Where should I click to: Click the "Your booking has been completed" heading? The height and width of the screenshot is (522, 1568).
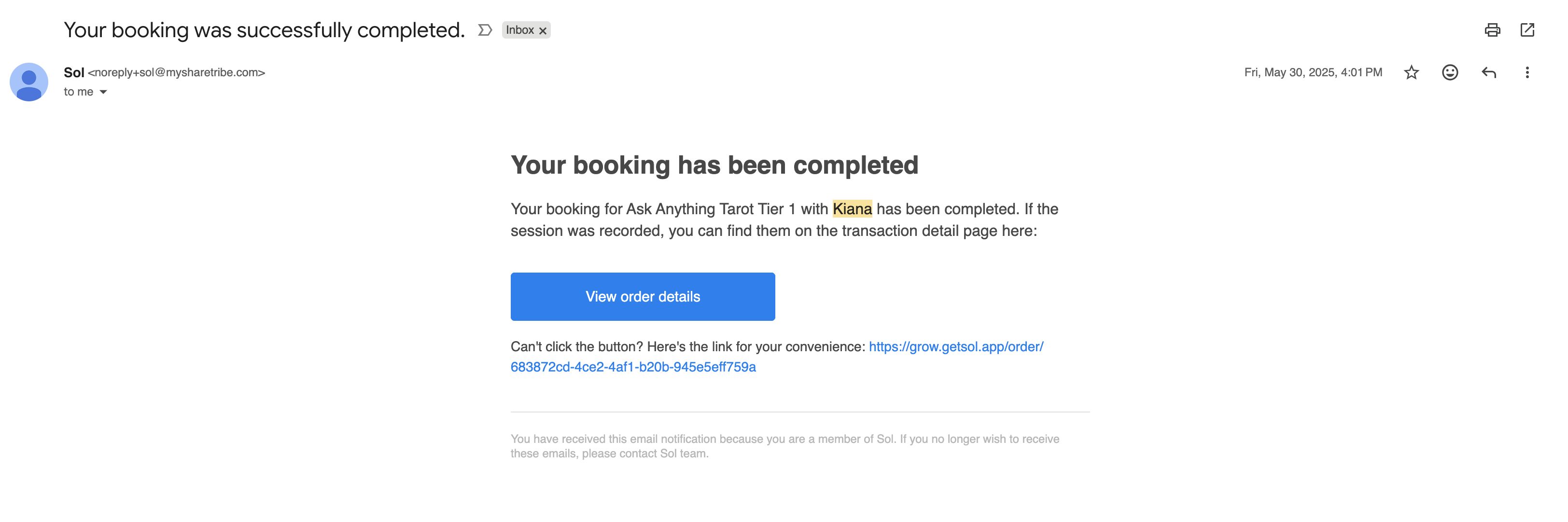pyautogui.click(x=714, y=165)
